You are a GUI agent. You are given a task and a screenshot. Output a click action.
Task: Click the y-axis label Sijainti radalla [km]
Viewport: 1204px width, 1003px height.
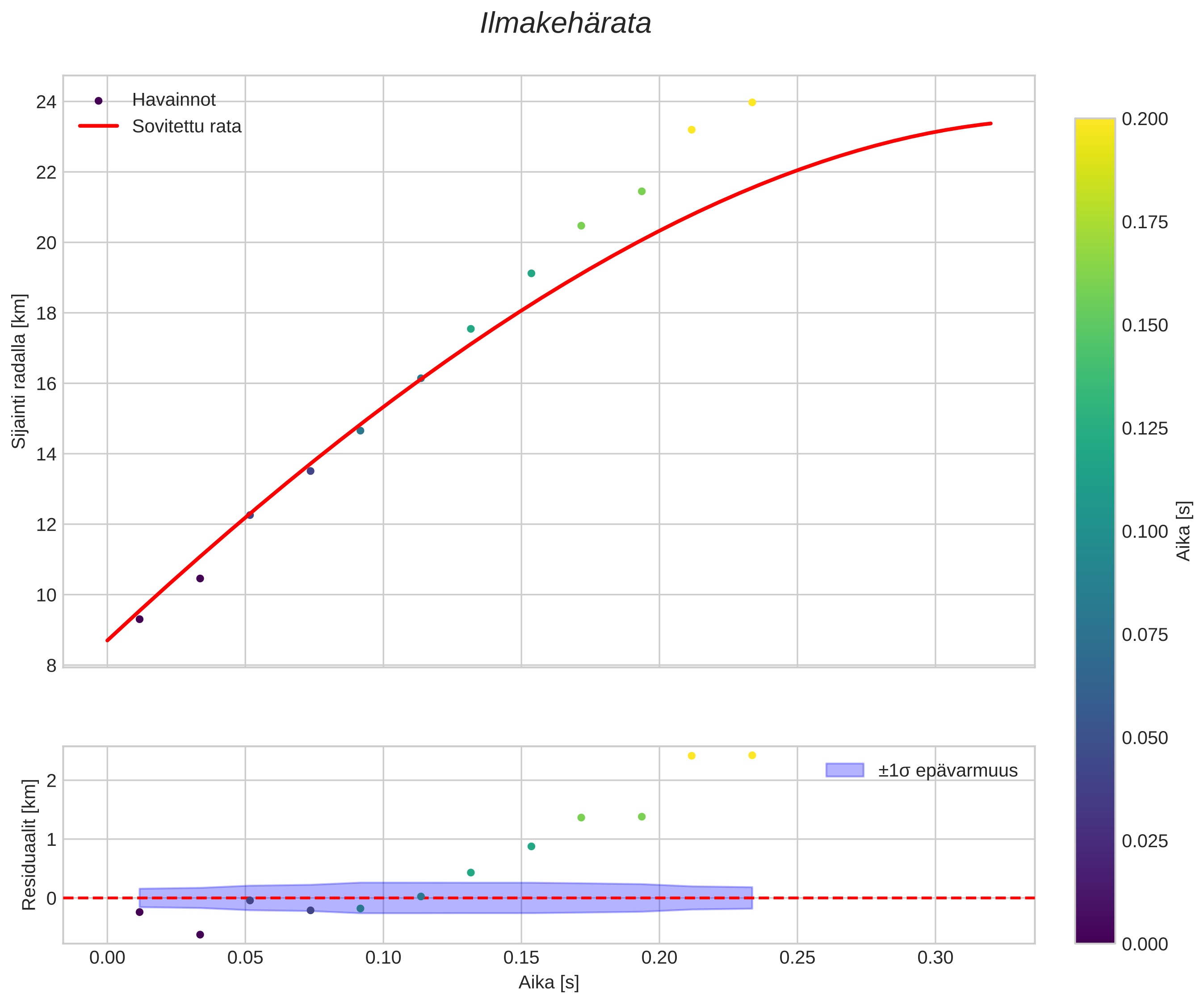coord(20,372)
